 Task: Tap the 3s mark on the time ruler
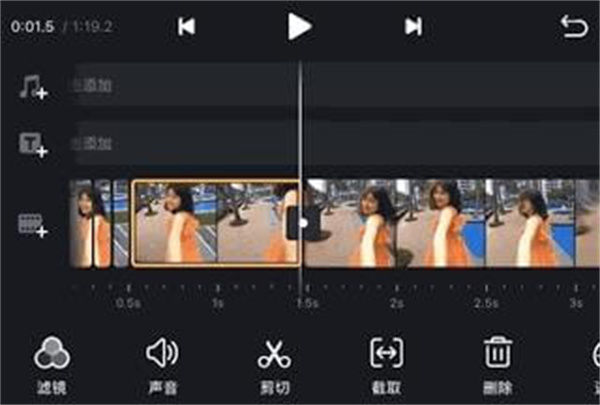[576, 303]
